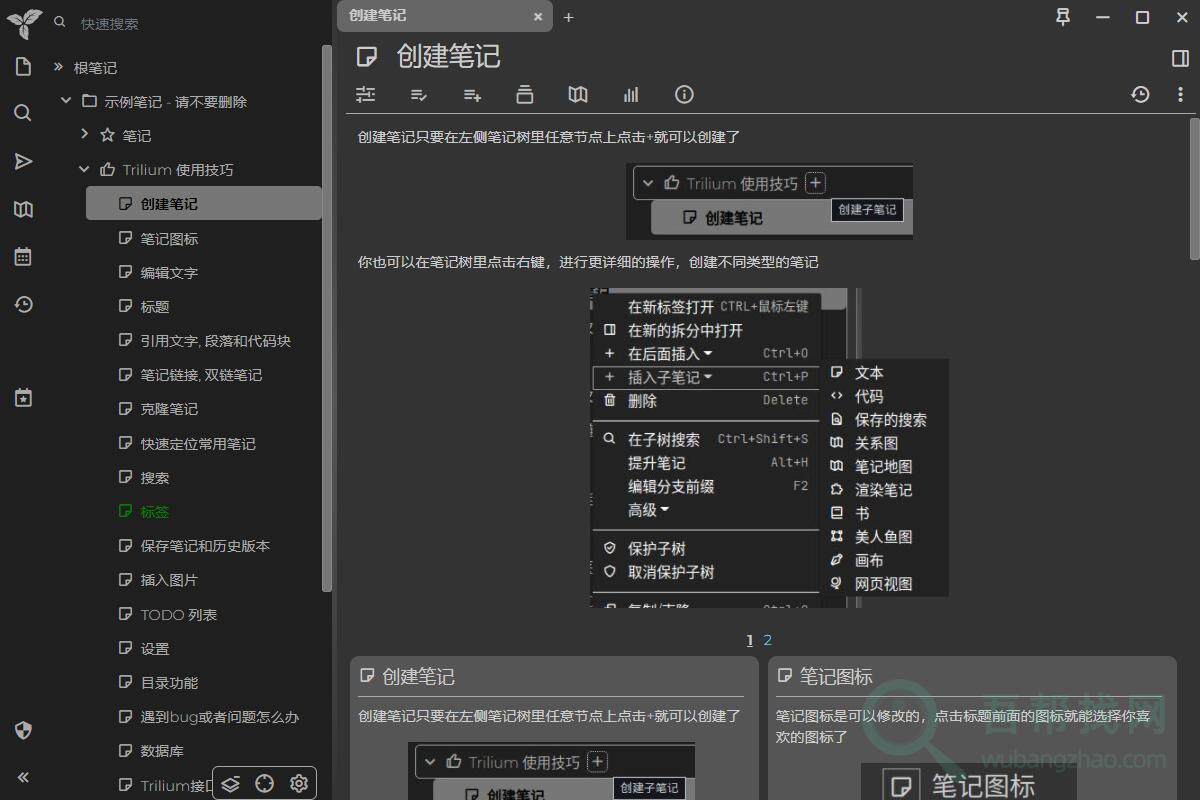Open the 标题 tree note
Image resolution: width=1200 pixels, height=800 pixels.
[155, 306]
